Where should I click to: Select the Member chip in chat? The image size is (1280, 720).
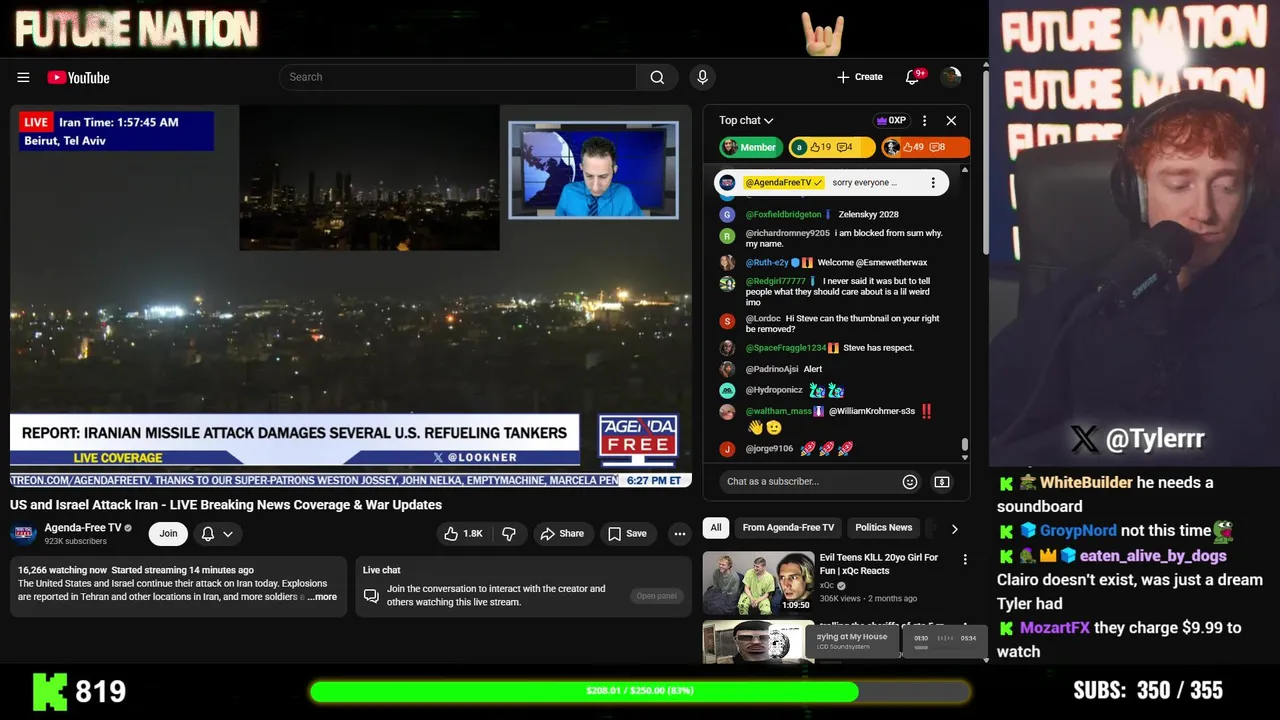[750, 147]
